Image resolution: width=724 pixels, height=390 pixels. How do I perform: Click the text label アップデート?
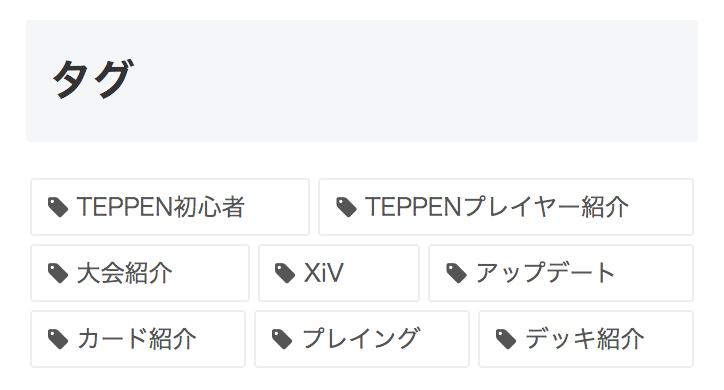coord(545,273)
